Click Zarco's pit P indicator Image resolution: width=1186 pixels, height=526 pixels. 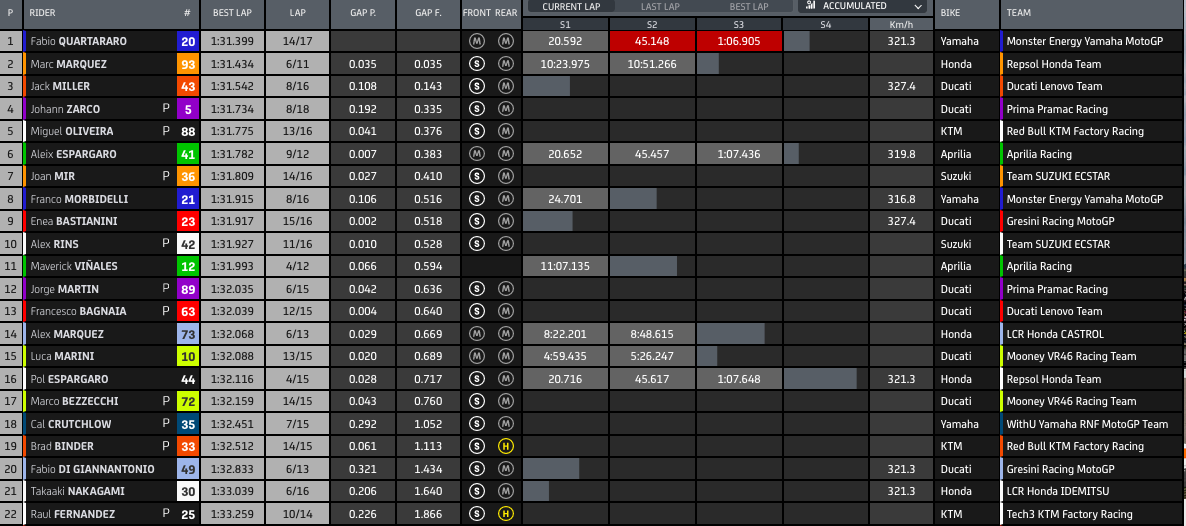(166, 109)
